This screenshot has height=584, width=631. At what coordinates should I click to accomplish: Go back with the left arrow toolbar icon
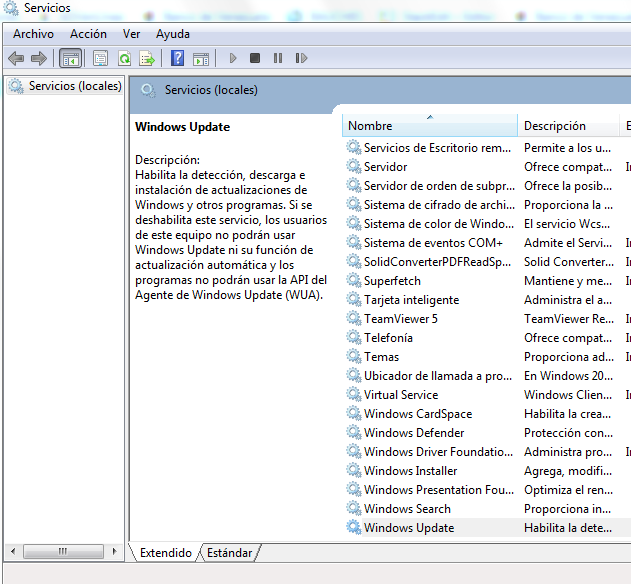[16, 58]
